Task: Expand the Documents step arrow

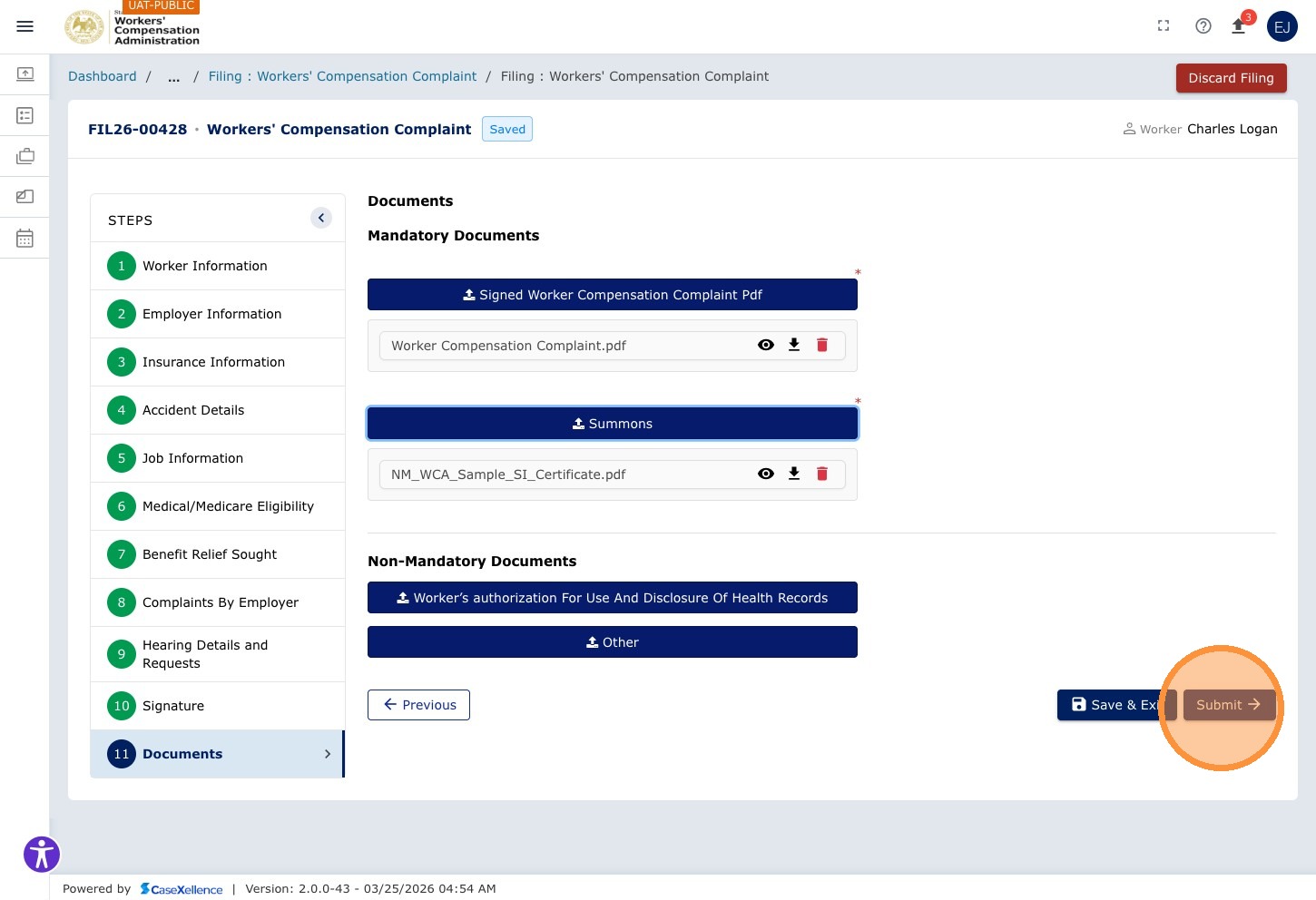Action: pyautogui.click(x=328, y=754)
